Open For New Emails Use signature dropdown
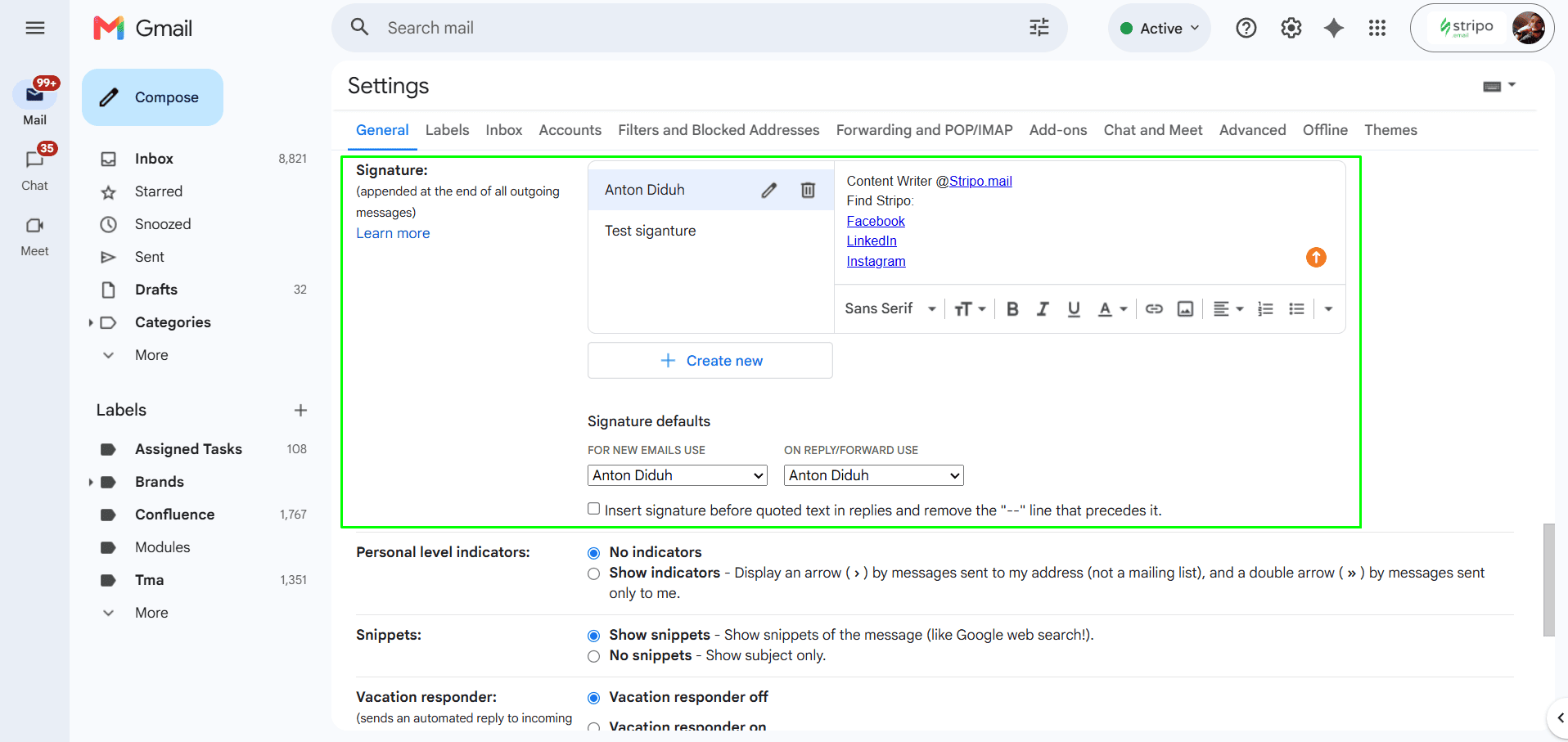 tap(678, 475)
